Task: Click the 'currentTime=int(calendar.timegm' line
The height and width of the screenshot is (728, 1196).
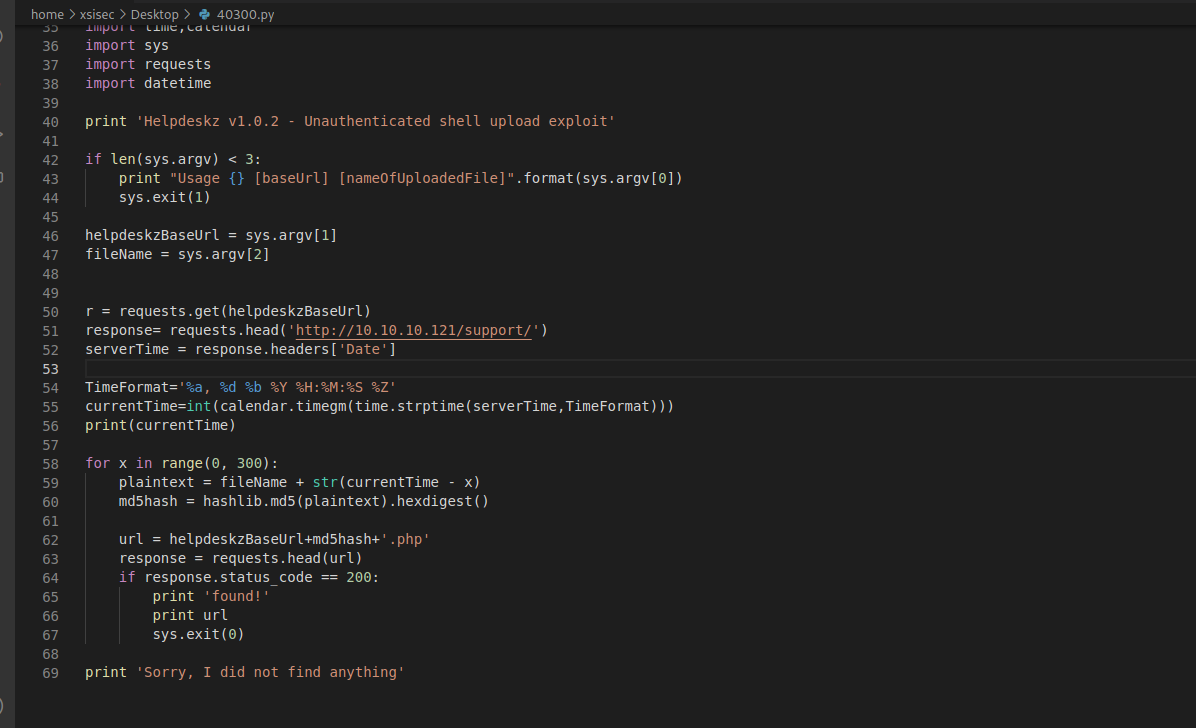Action: [380, 407]
